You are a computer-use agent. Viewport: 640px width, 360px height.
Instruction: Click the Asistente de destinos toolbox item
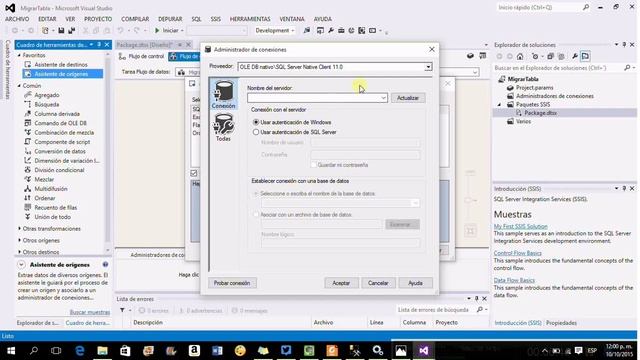point(61,64)
